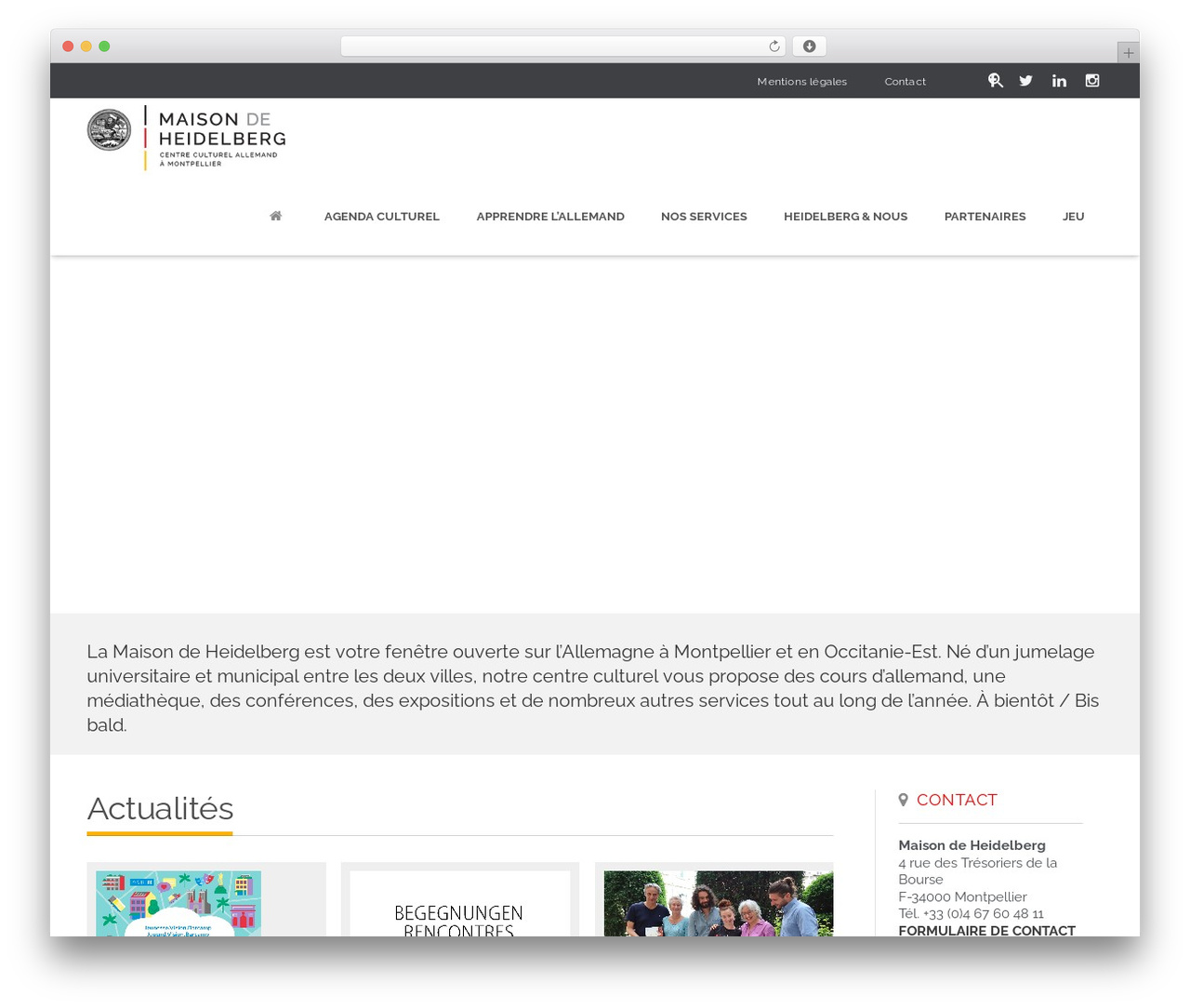
Task: Click the red CONTACT sidebar heading
Action: (957, 800)
